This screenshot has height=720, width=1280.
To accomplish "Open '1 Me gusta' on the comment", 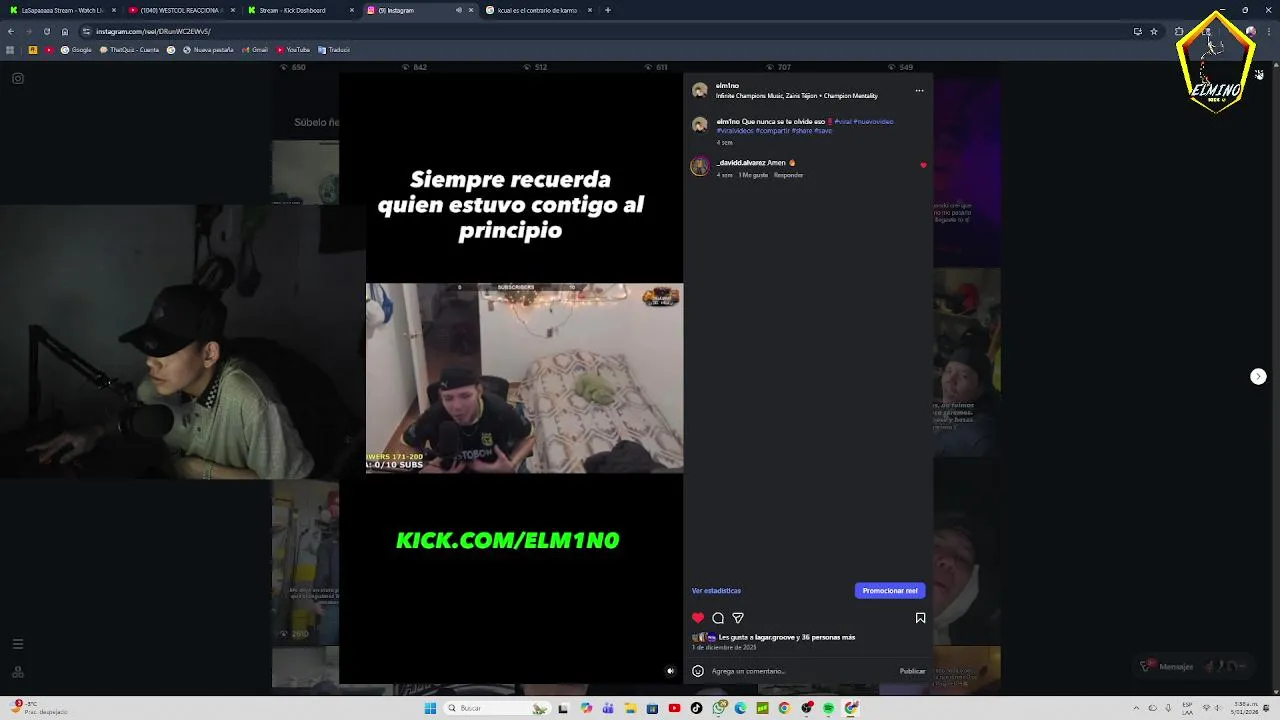I will pyautogui.click(x=753, y=175).
